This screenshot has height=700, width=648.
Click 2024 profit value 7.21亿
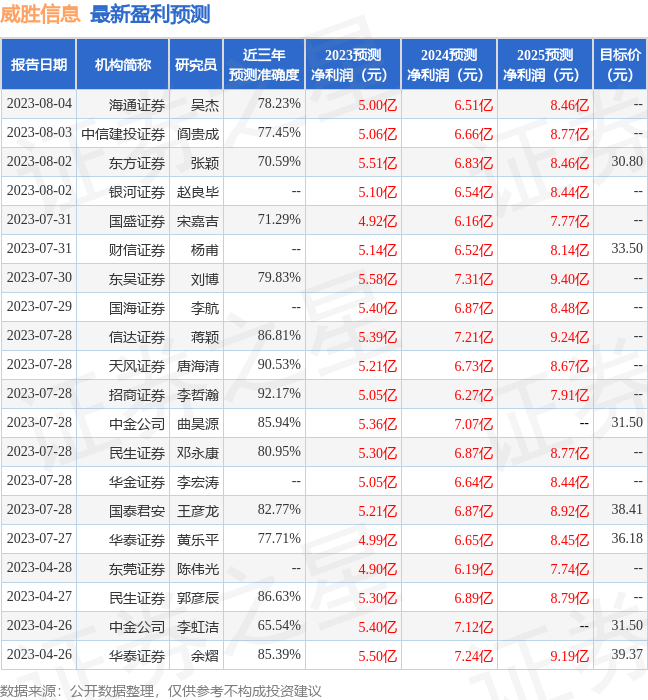(474, 338)
